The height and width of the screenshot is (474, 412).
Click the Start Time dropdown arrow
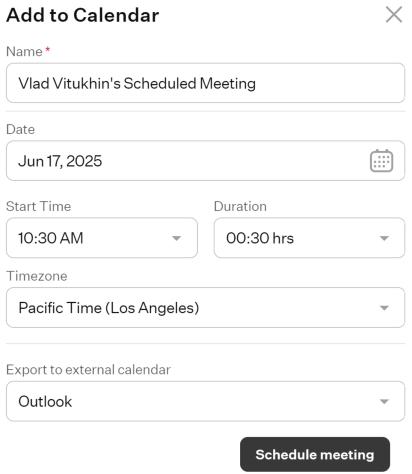click(x=176, y=238)
